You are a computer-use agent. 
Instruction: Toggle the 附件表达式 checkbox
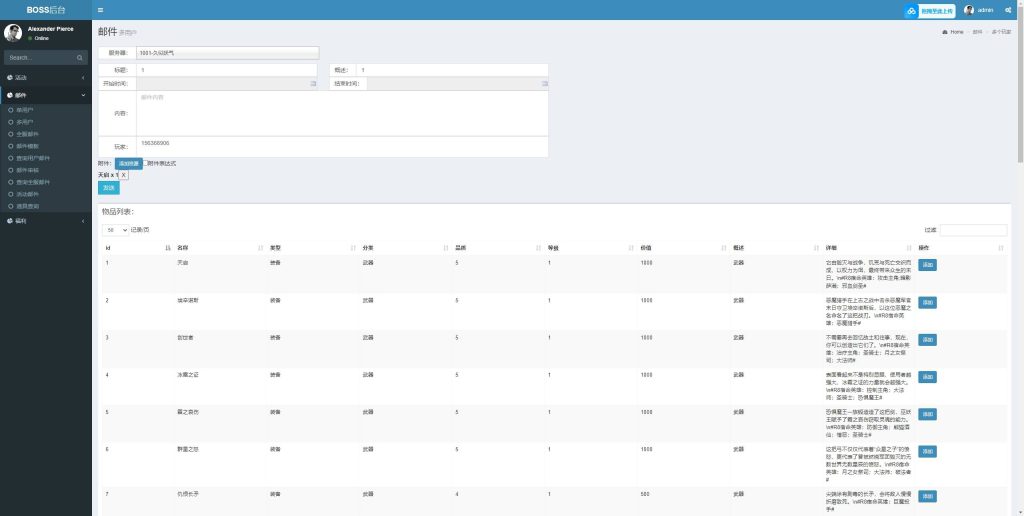click(x=146, y=163)
